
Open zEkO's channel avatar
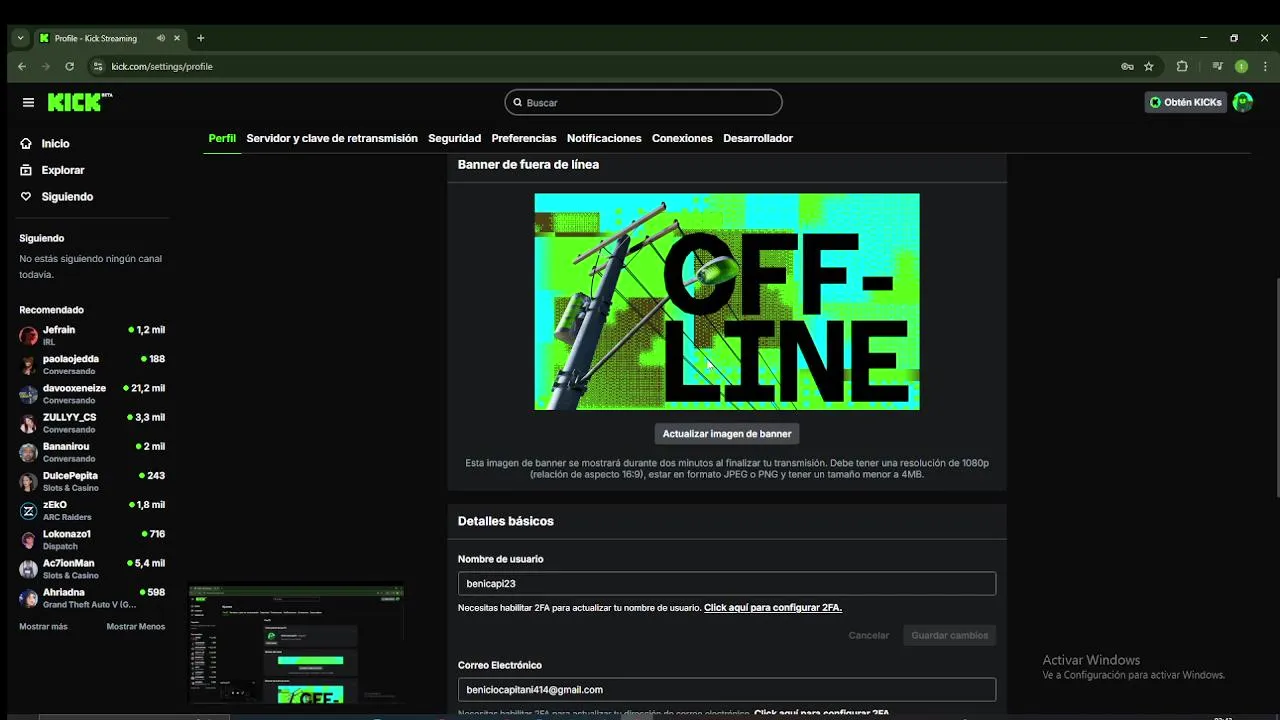click(x=28, y=511)
